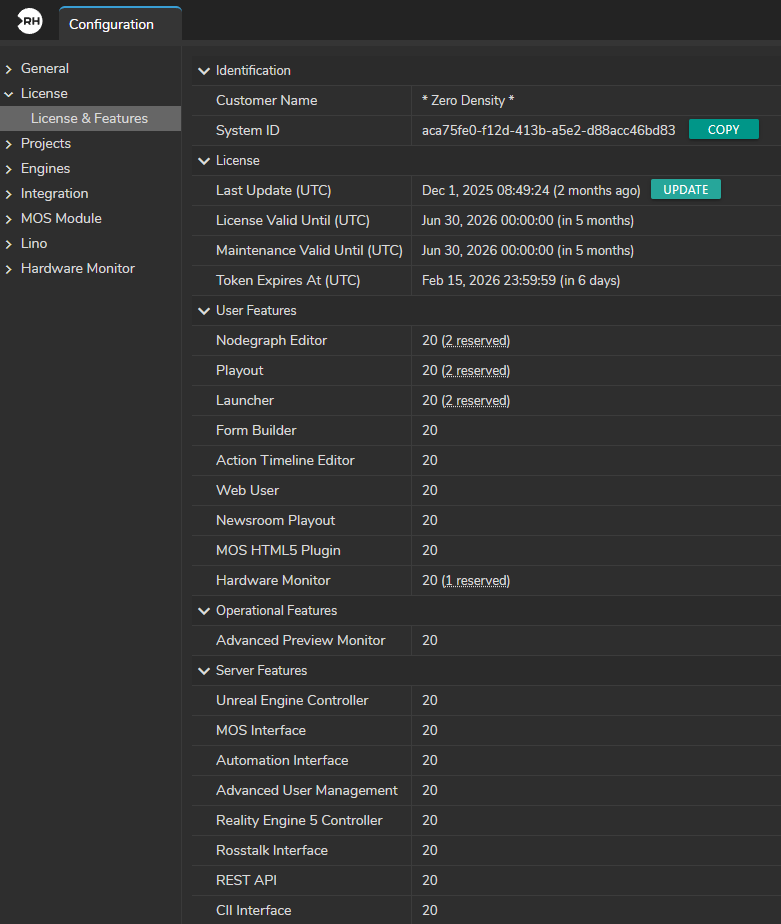
Task: Copy the System ID
Action: click(723, 130)
